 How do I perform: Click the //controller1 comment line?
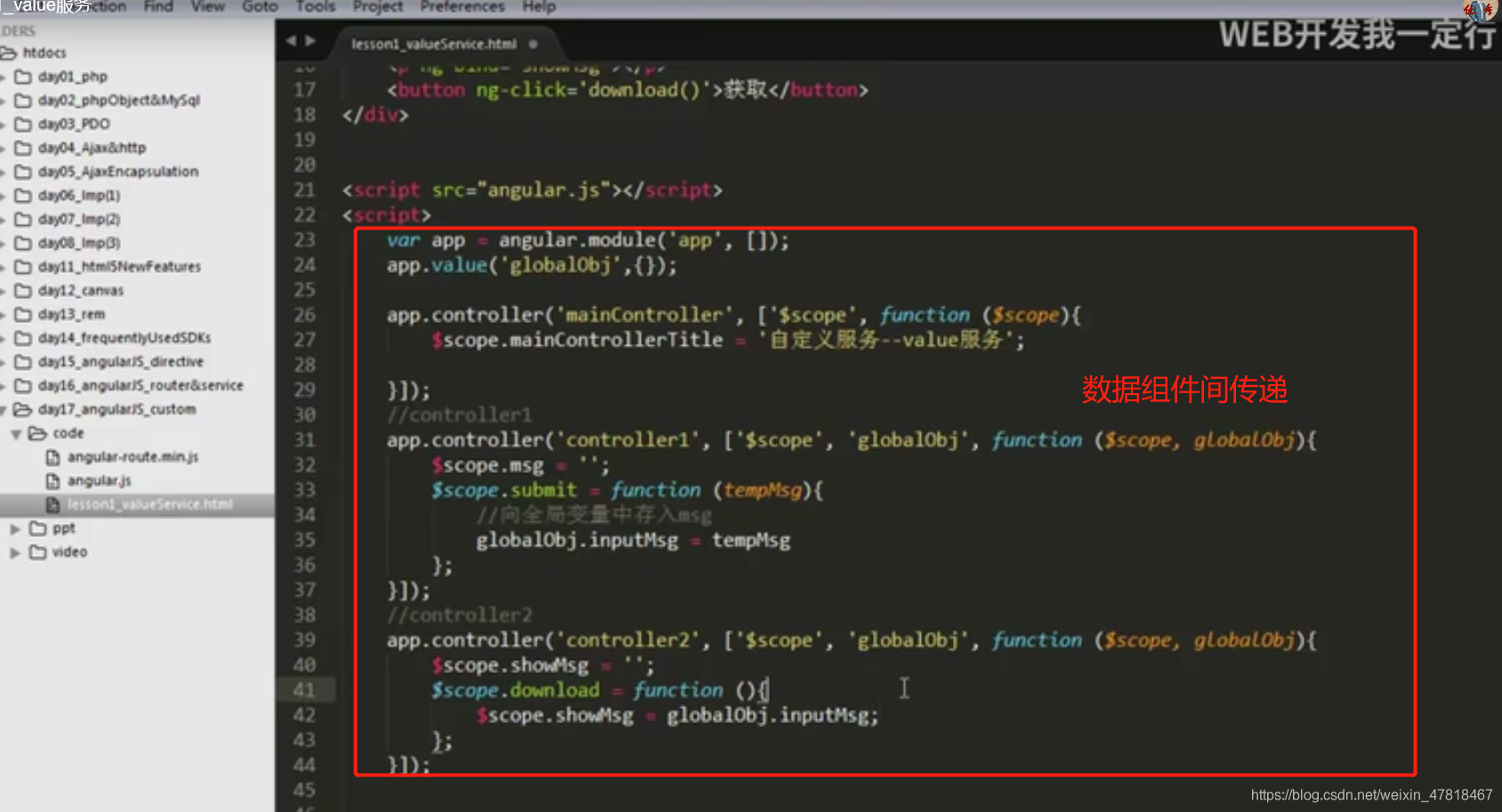coord(459,415)
